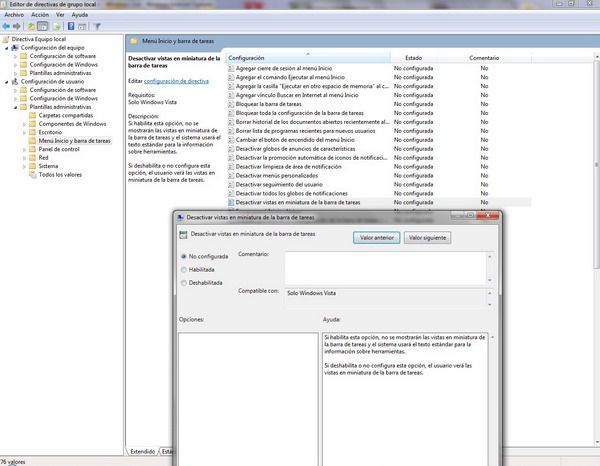Expand the Componentes de Windows folder
The width and height of the screenshot is (600, 466).
click(24, 124)
